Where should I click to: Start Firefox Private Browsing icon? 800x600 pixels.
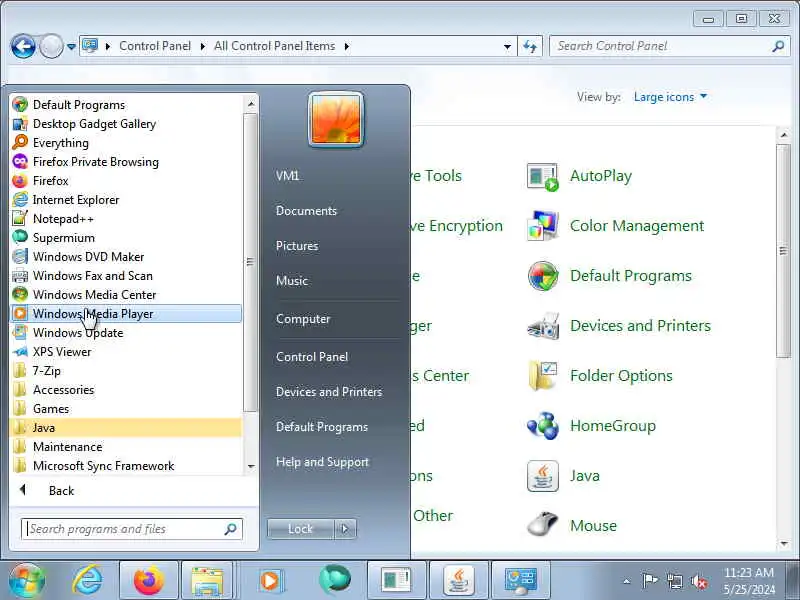[20, 162]
